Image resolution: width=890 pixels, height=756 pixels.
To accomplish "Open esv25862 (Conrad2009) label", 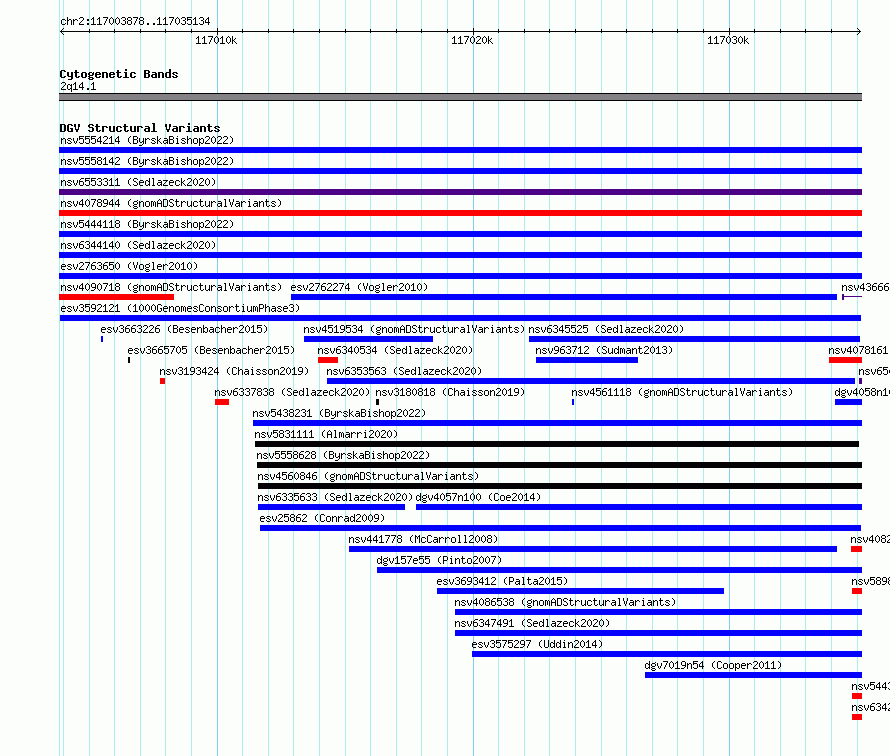I will tap(322, 518).
